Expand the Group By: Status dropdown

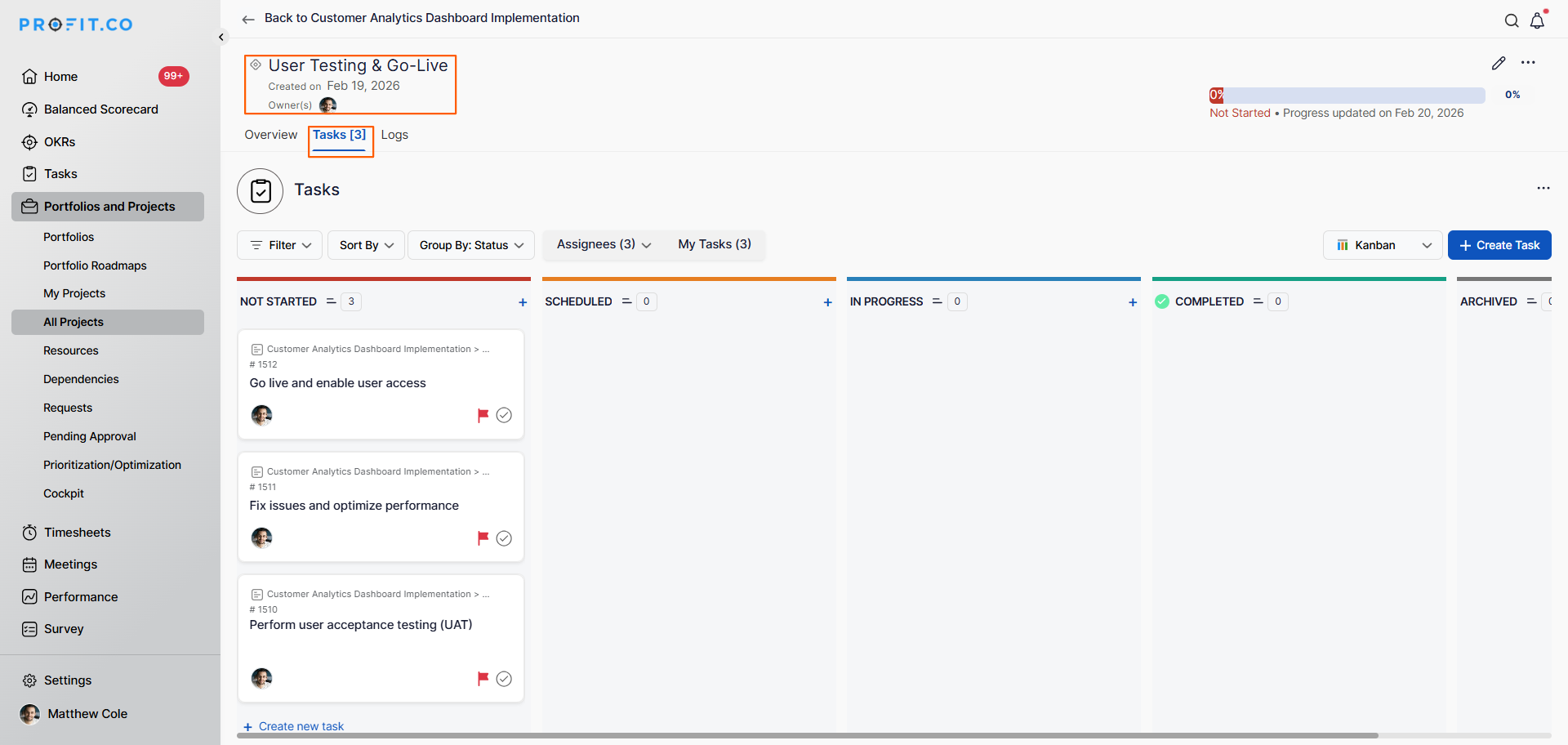click(471, 245)
